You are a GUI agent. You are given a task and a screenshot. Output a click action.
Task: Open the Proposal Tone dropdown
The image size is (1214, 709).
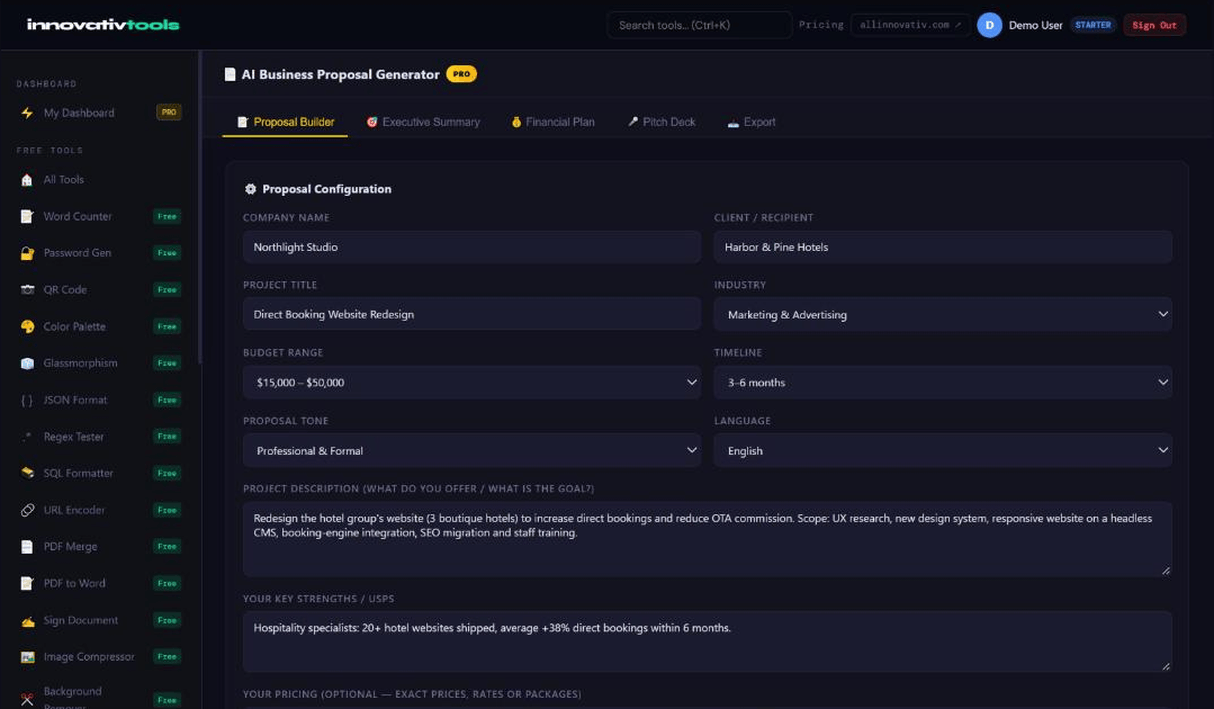pos(472,450)
